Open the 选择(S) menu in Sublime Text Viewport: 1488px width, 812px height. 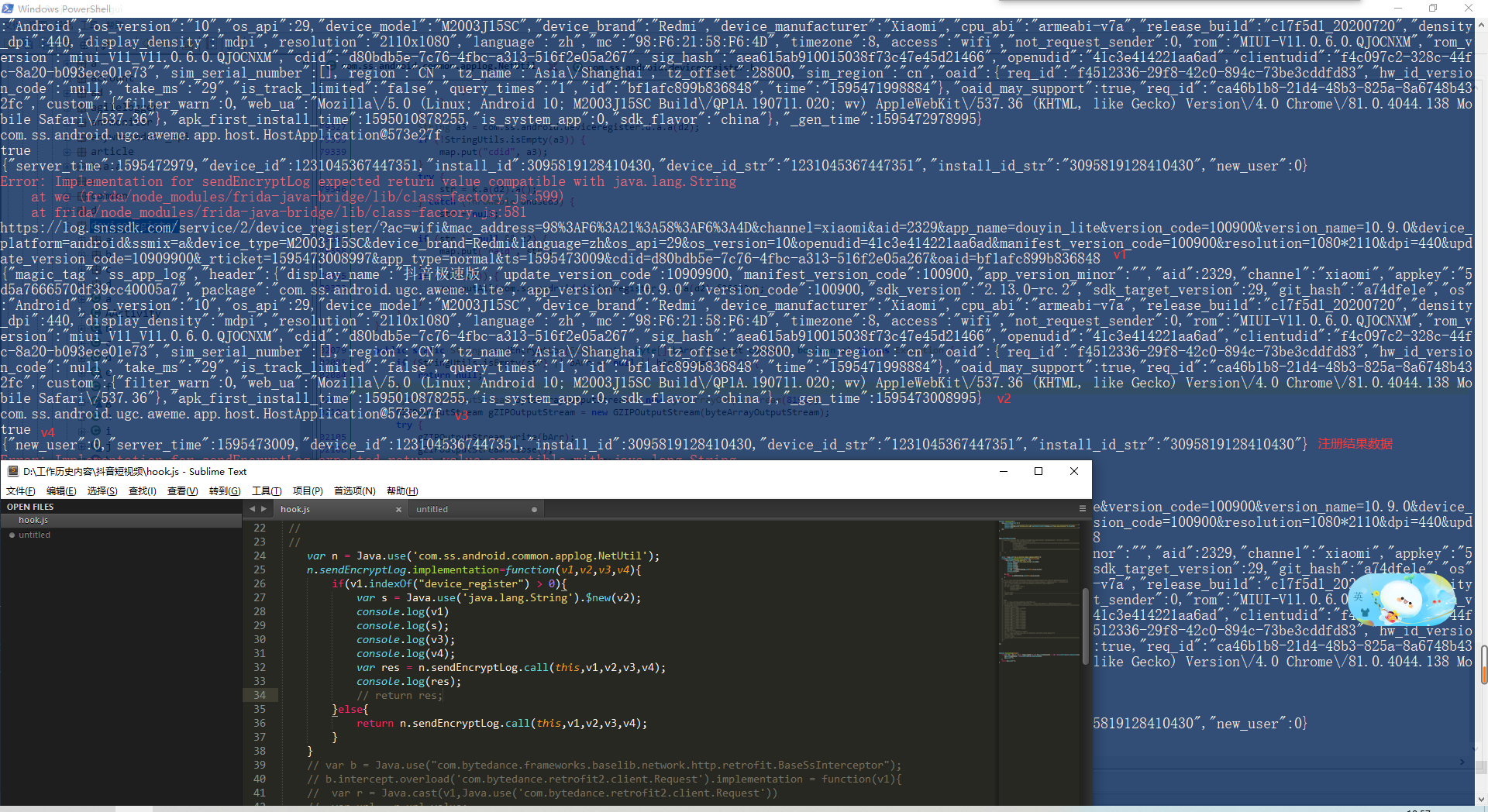coord(102,491)
